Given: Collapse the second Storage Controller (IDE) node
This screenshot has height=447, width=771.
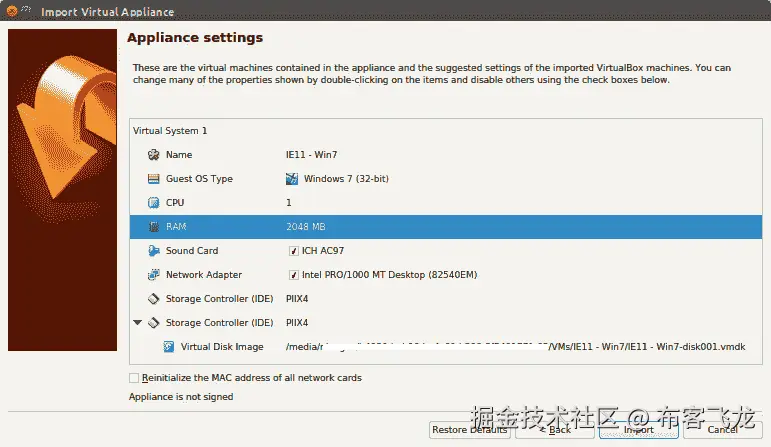Looking at the screenshot, I should [137, 323].
